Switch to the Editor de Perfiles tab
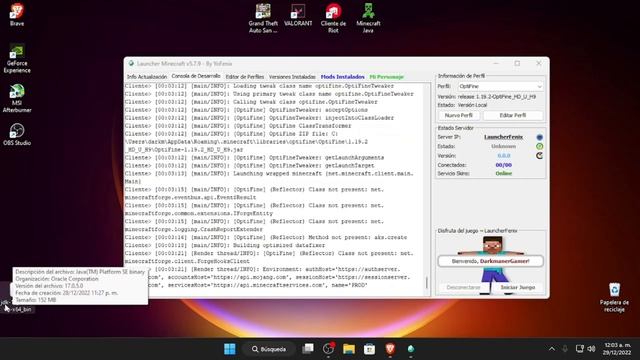Viewport: 640px width, 360px height. (x=244, y=77)
